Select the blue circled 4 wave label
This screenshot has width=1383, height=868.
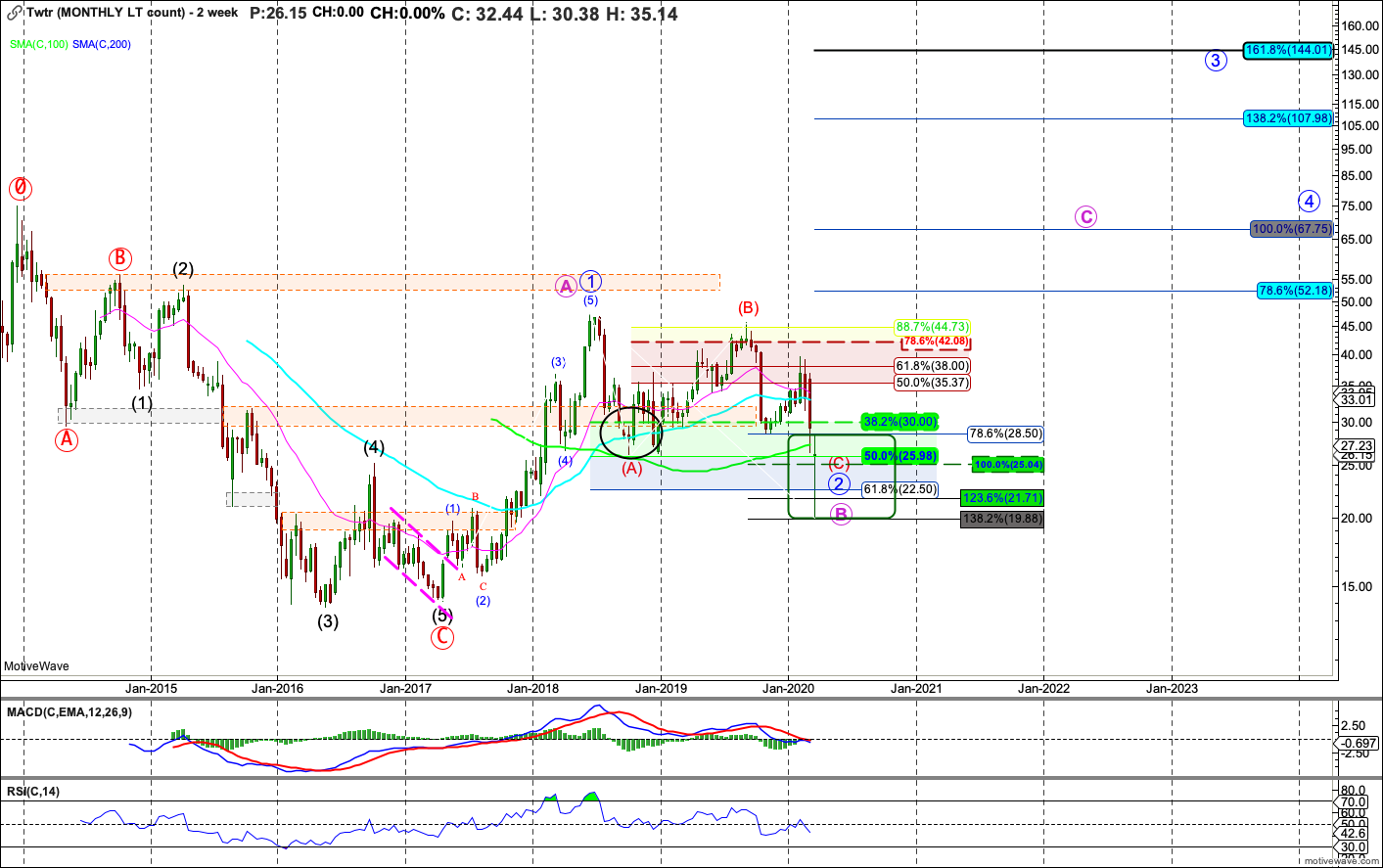(1310, 202)
